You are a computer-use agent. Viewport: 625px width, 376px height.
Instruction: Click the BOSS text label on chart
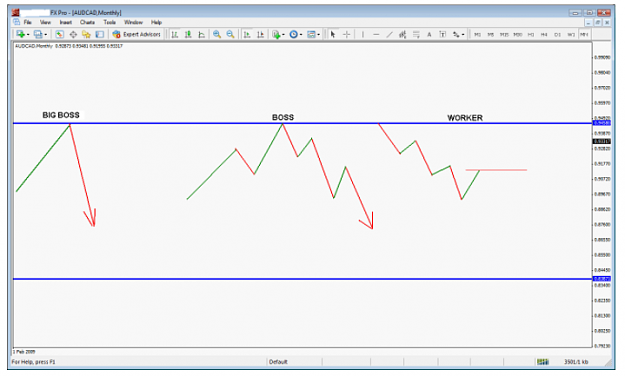coord(283,117)
